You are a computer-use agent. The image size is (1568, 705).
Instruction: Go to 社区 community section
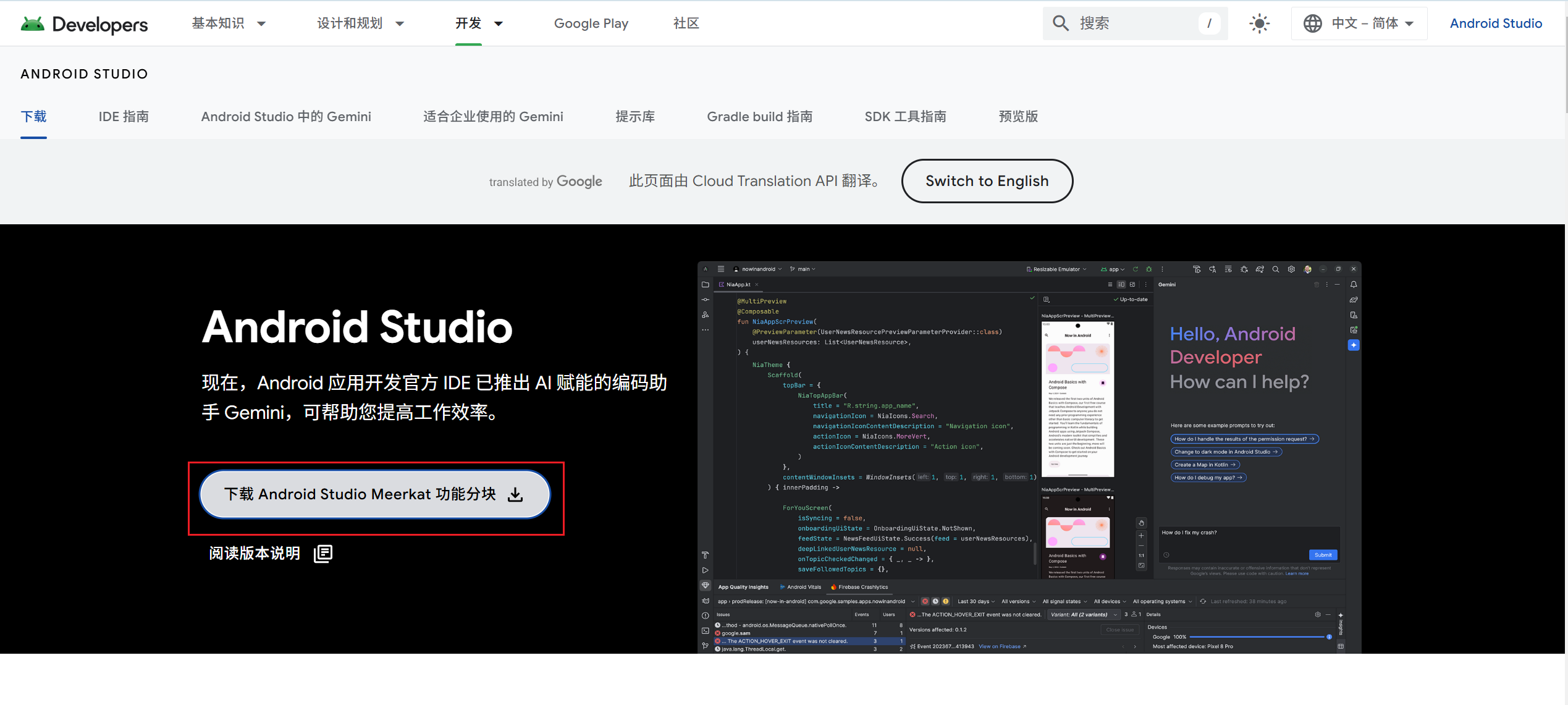pyautogui.click(x=686, y=23)
